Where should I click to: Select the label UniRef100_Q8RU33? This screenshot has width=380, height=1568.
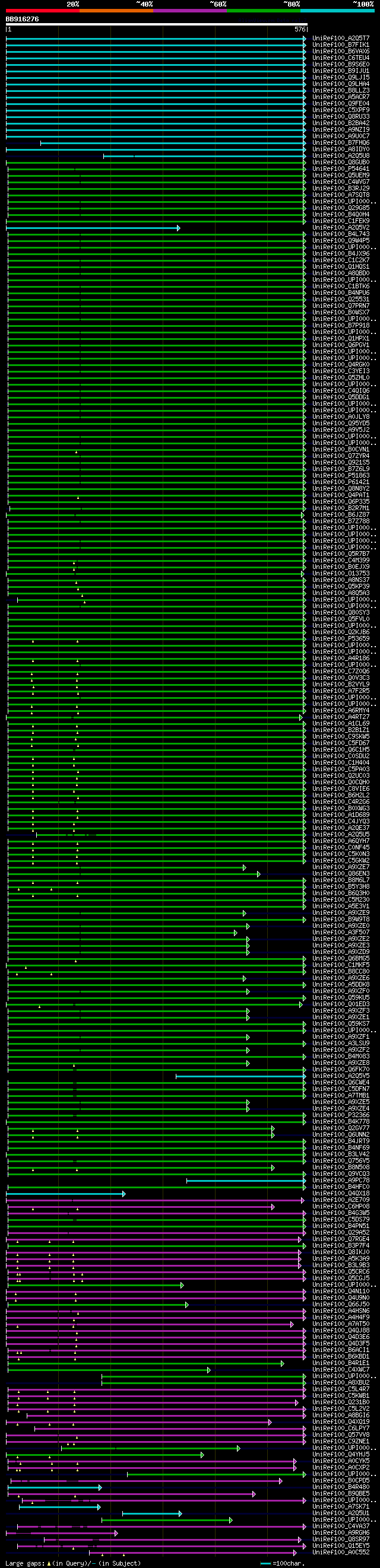[x=341, y=117]
